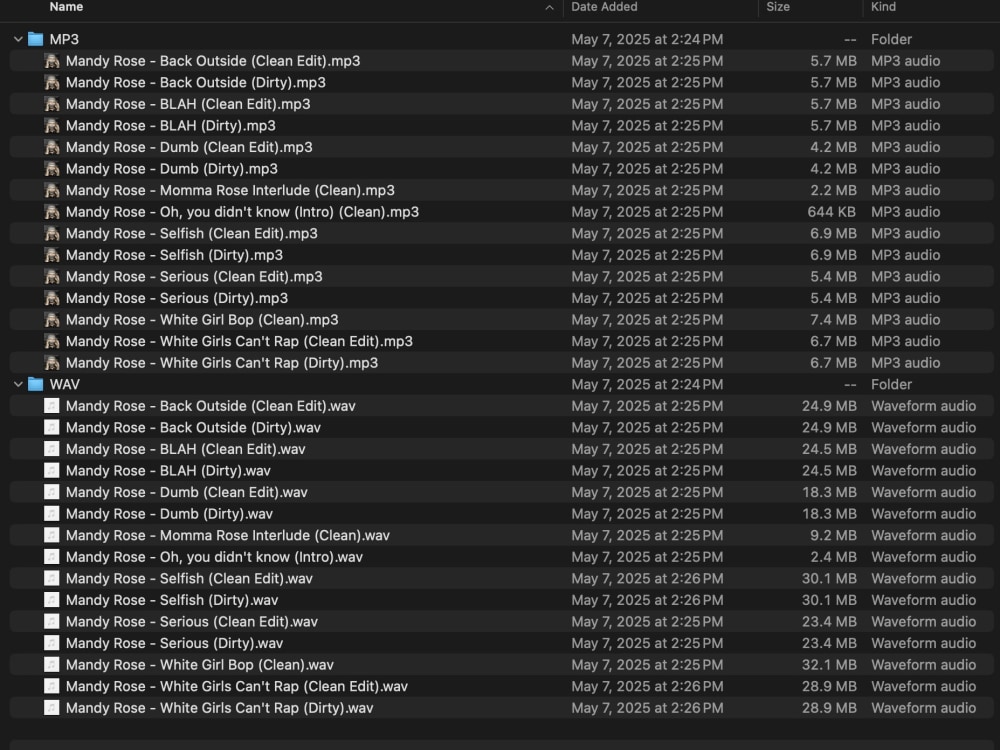This screenshot has height=750, width=1000.
Task: Select the file name Mandy Rose - Selfish (Dirty).wav
Action: click(x=172, y=601)
